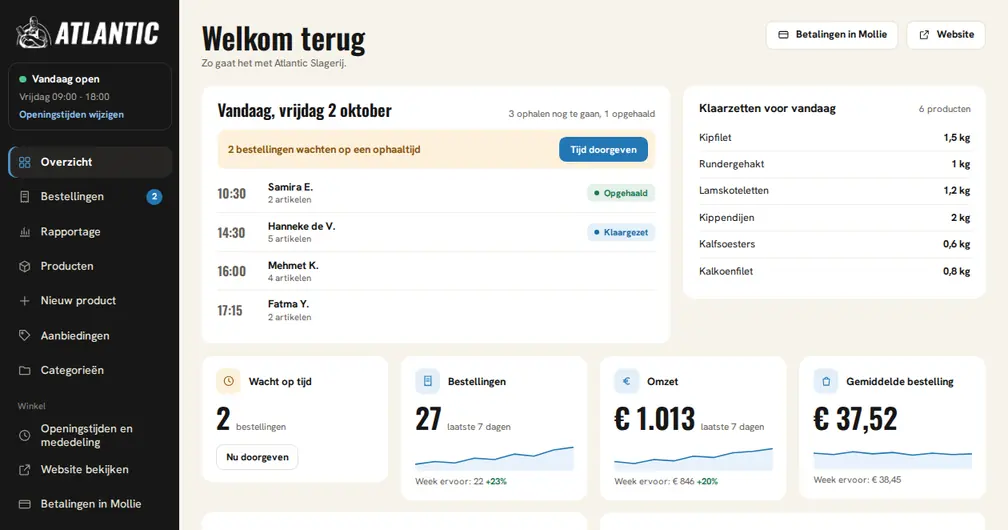Click the Rundergehakt 1 kg row

pyautogui.click(x=834, y=164)
